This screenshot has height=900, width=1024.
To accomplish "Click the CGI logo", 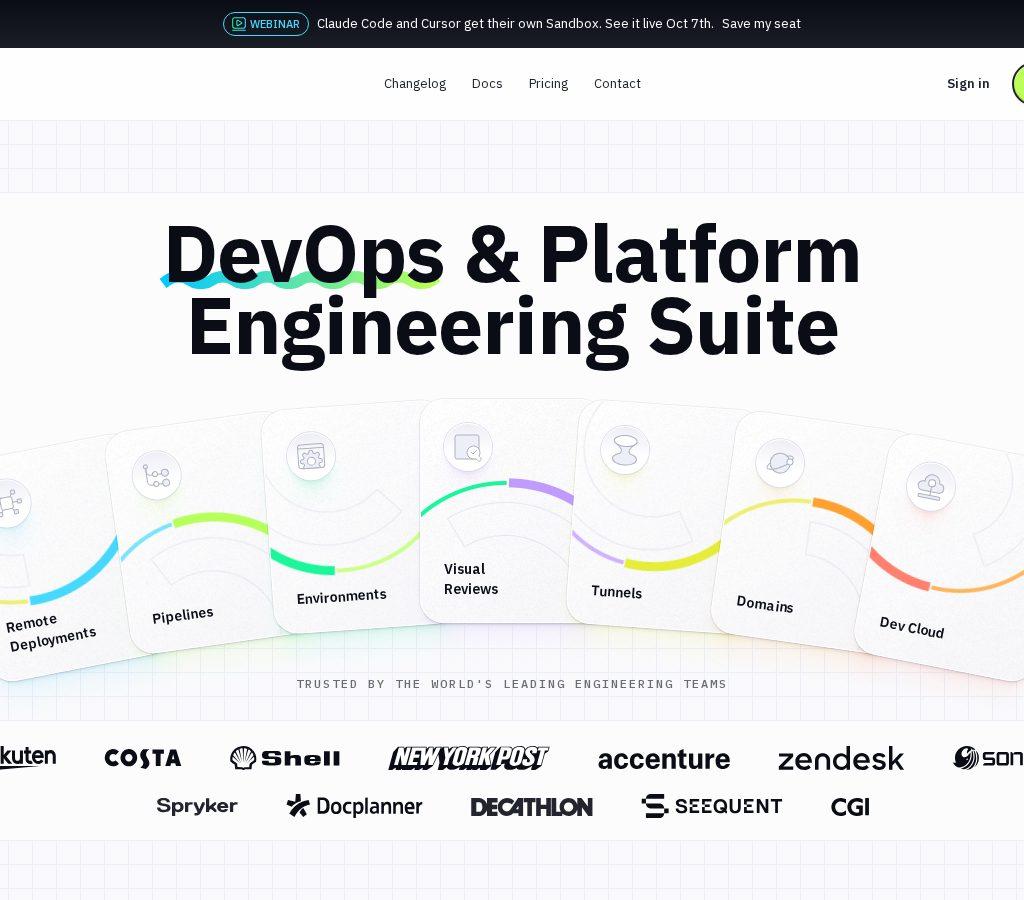I will click(x=850, y=807).
